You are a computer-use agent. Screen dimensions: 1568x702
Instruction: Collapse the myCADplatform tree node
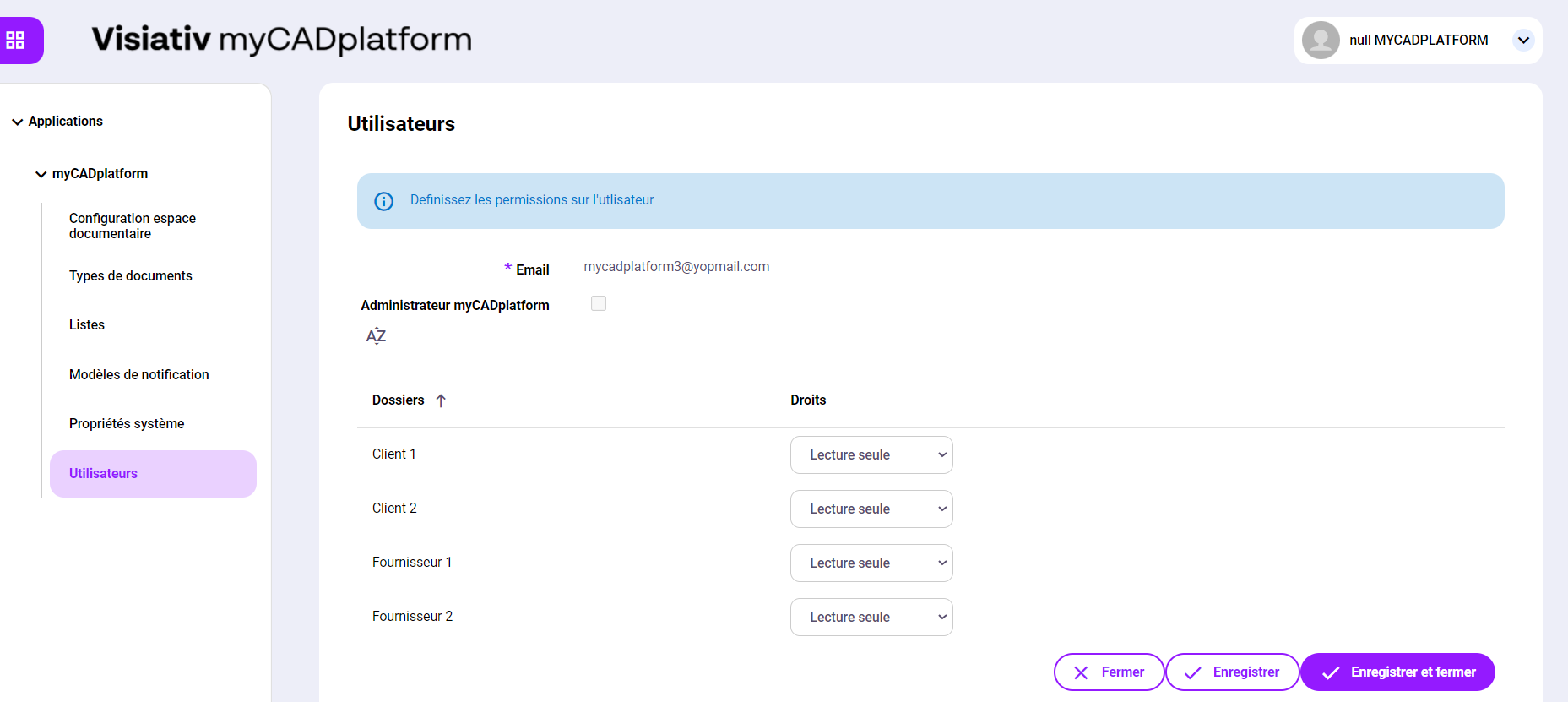(41, 175)
